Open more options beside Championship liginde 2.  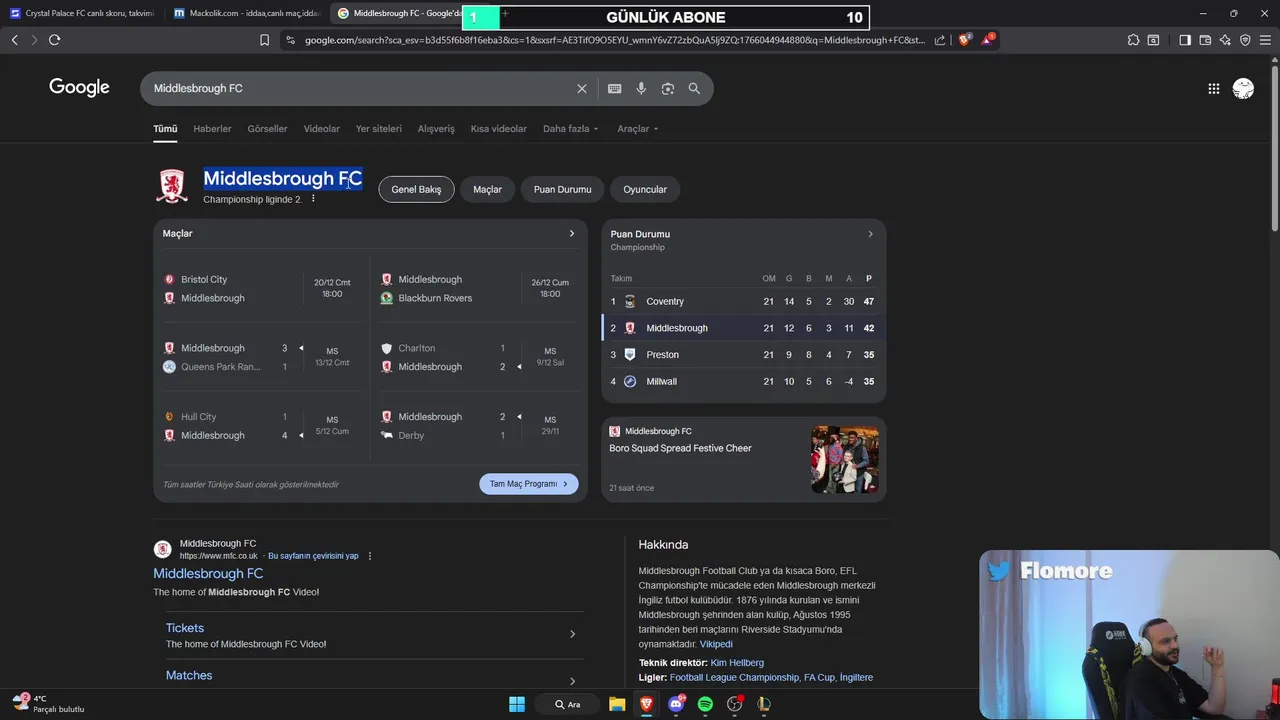313,199
